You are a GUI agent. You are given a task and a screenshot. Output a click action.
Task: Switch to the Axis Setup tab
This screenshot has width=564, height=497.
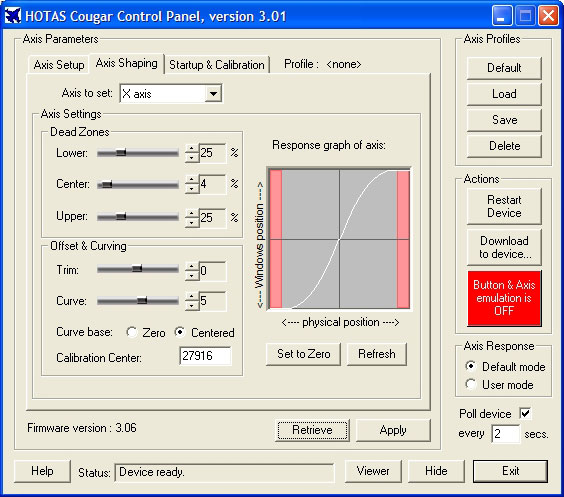[x=59, y=65]
